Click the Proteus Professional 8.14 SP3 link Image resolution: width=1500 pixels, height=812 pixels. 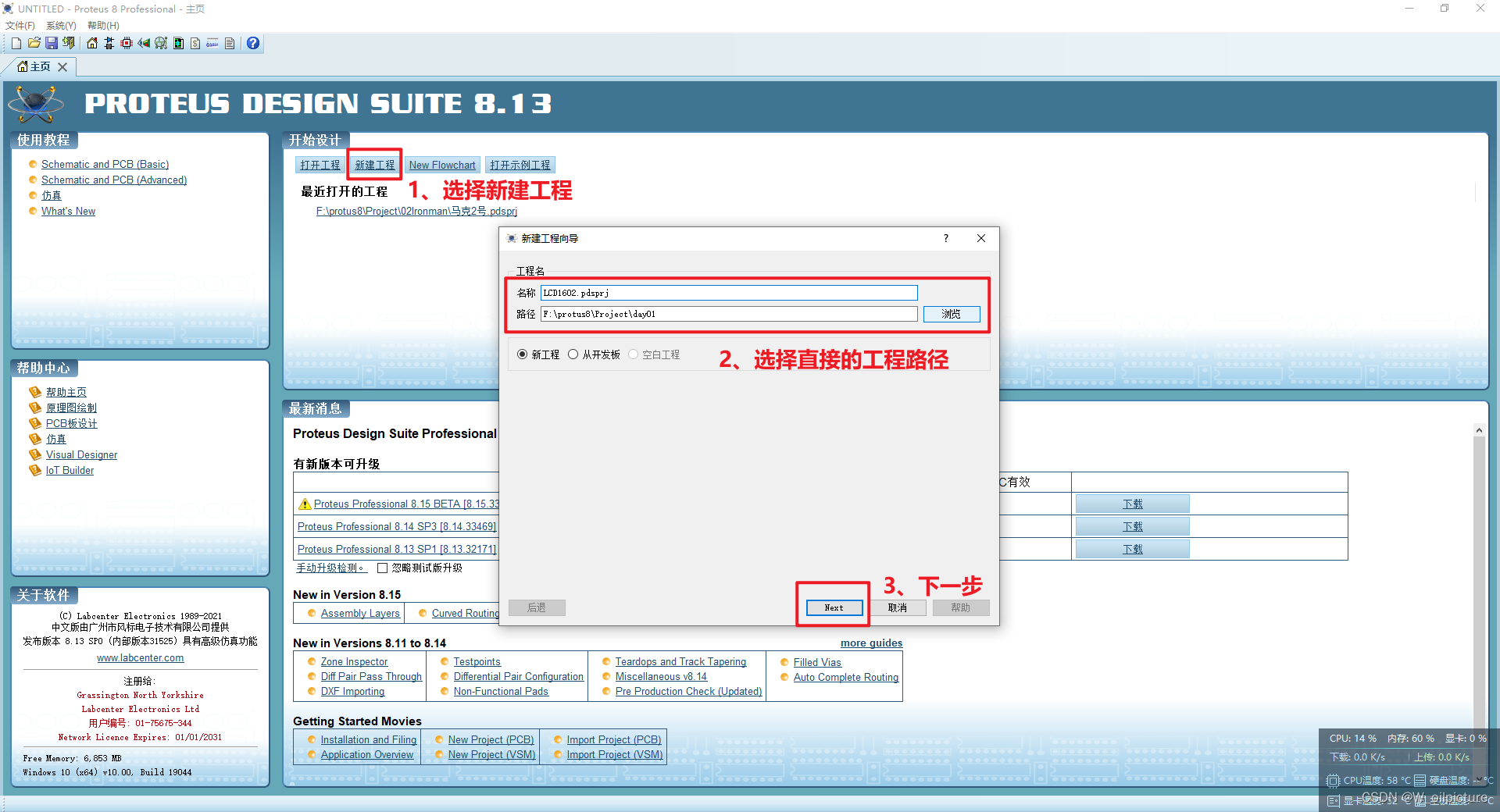(x=397, y=526)
